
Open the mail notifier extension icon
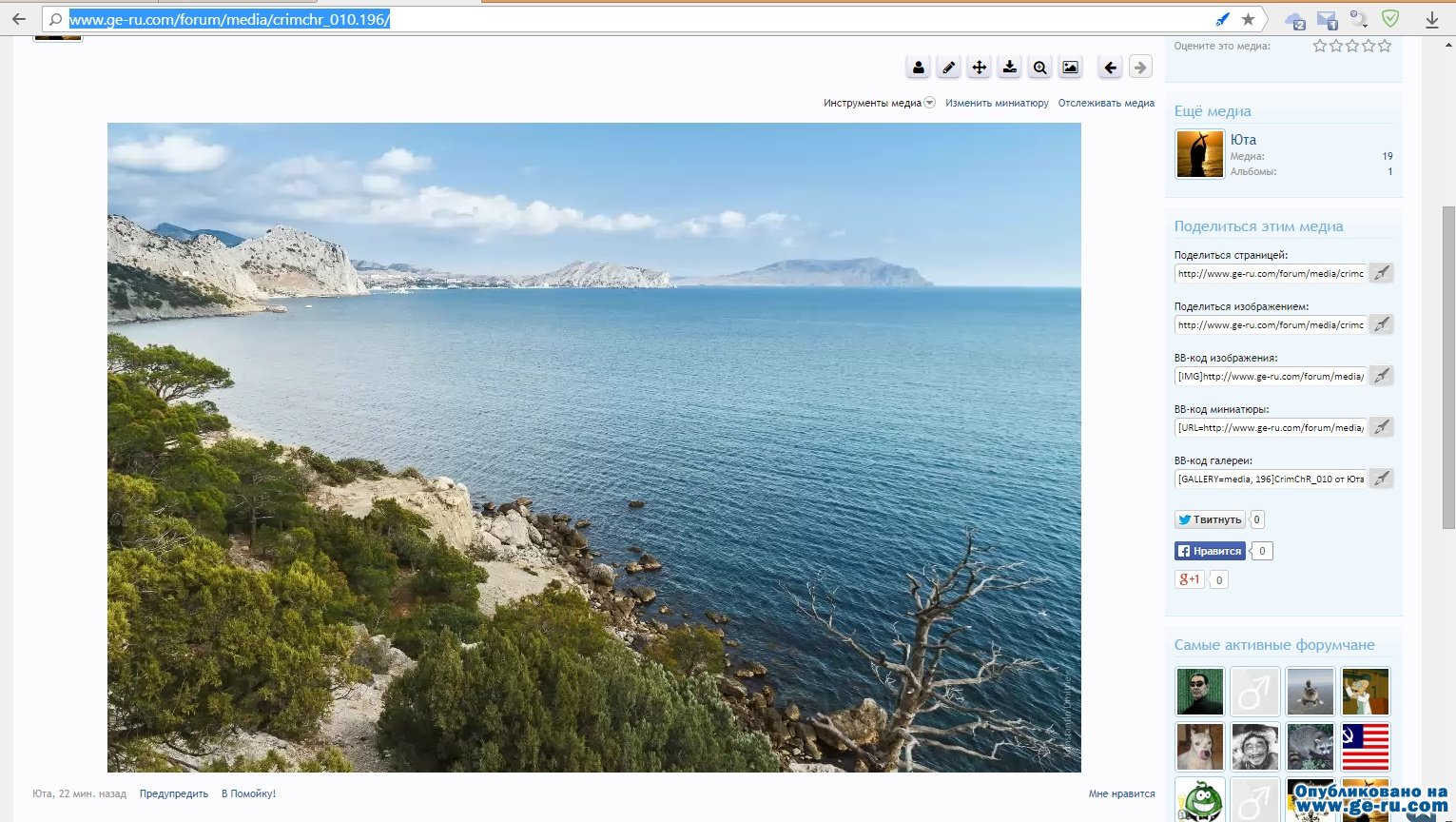coord(1328,20)
